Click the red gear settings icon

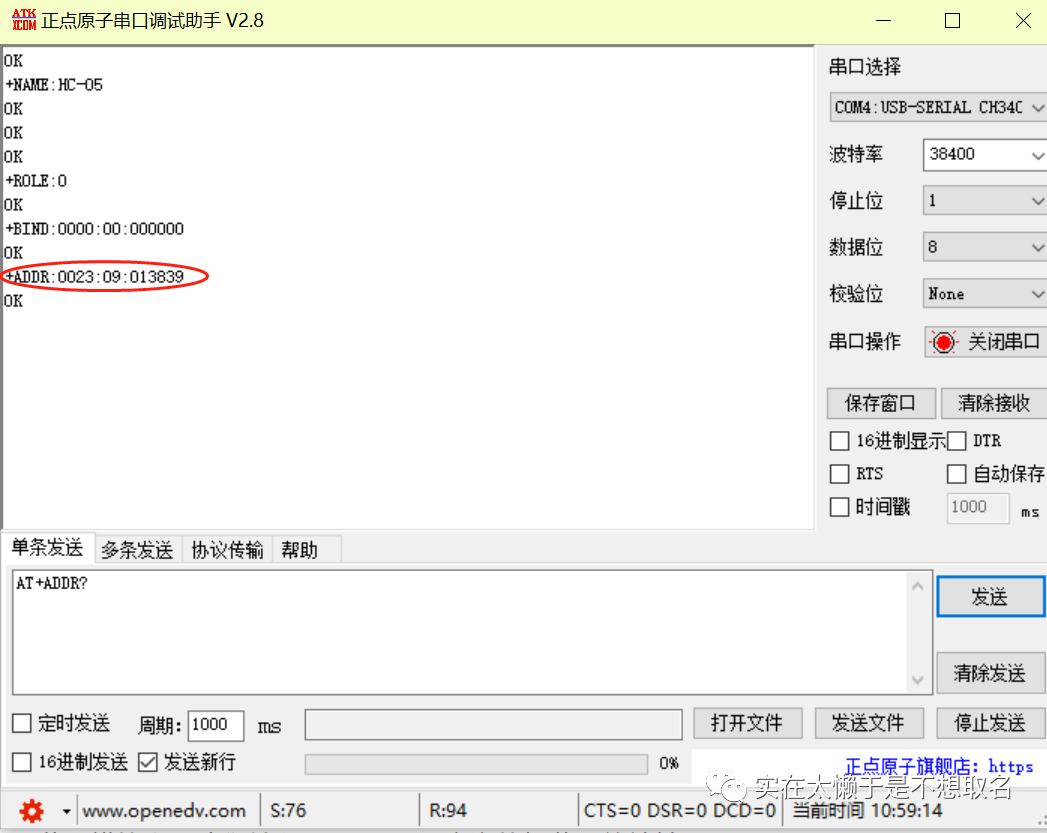coord(32,810)
